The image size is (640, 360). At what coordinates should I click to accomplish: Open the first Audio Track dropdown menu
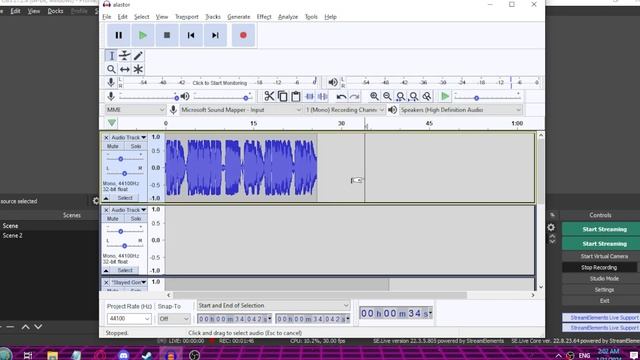pos(129,138)
